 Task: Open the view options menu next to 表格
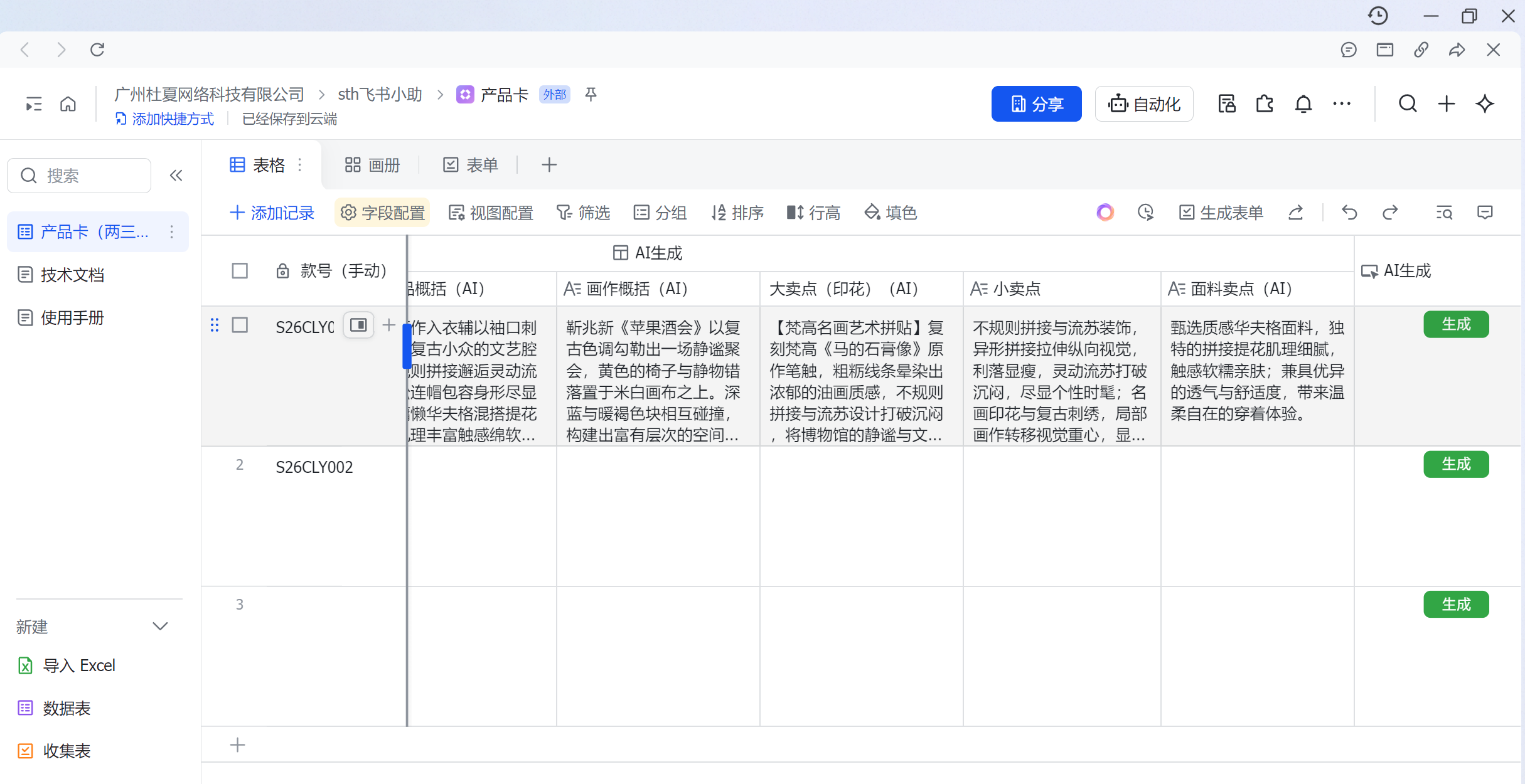click(299, 164)
